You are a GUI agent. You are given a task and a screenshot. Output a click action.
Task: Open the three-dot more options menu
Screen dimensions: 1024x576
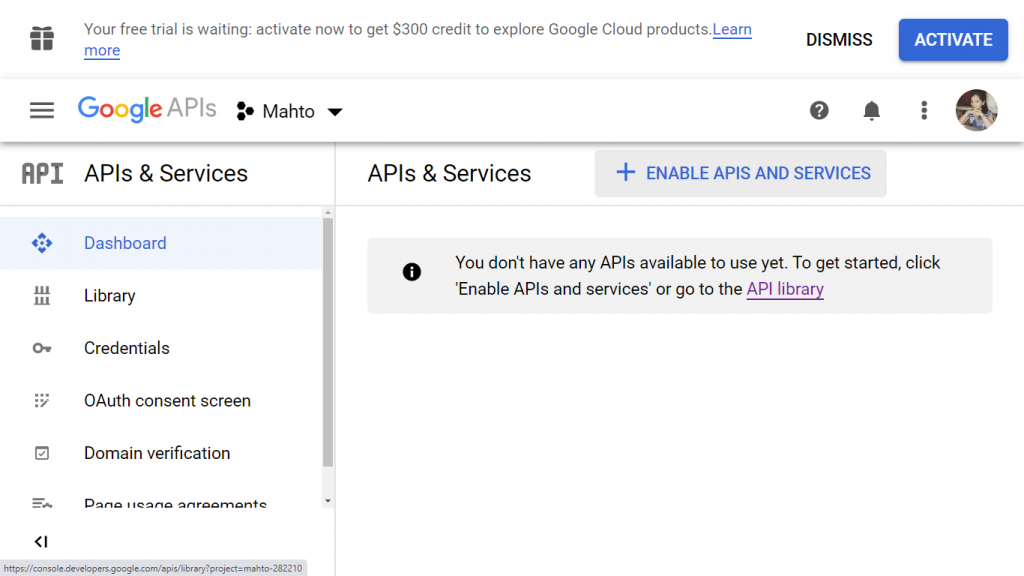point(923,110)
